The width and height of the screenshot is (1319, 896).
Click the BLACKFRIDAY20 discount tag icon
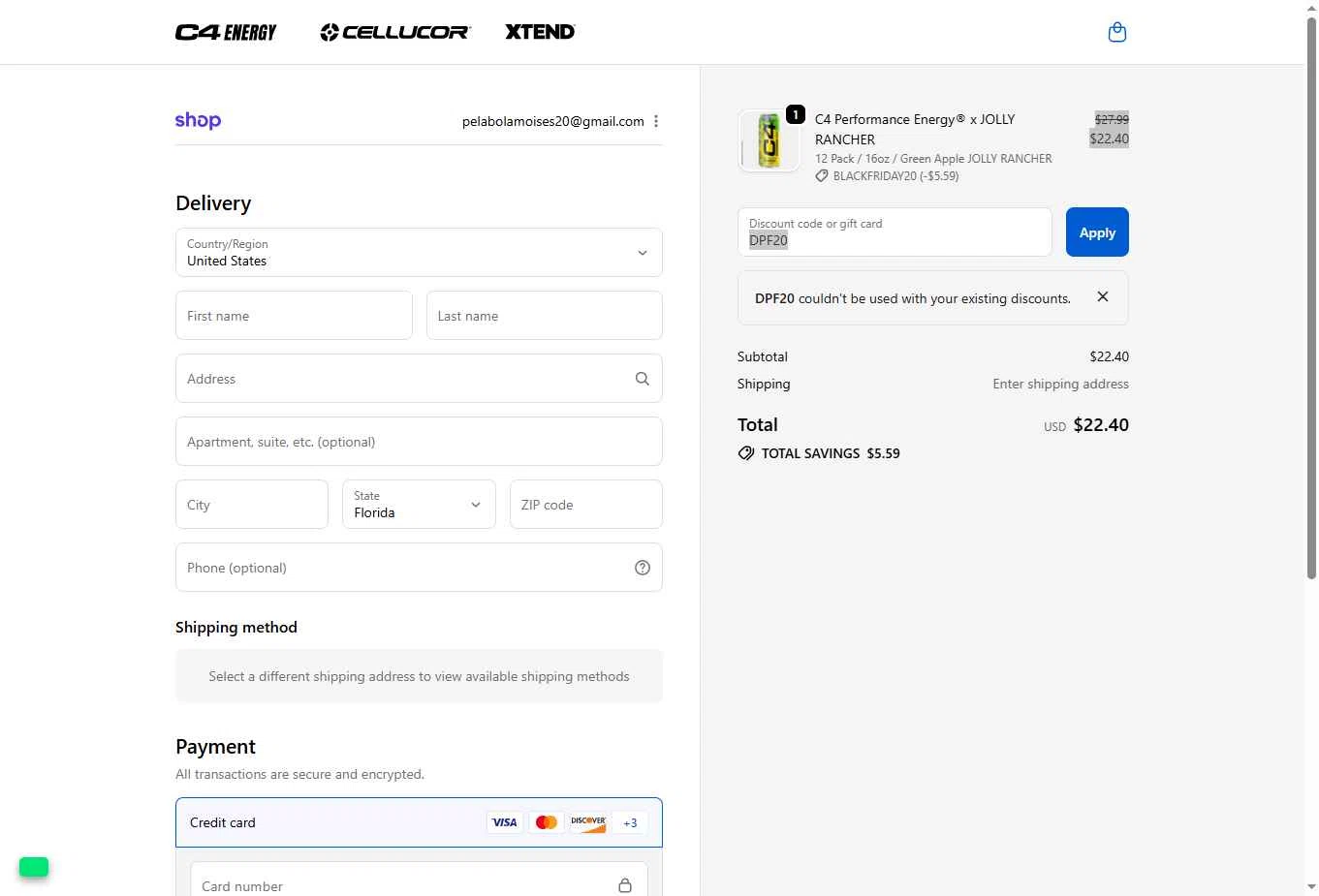(x=822, y=176)
